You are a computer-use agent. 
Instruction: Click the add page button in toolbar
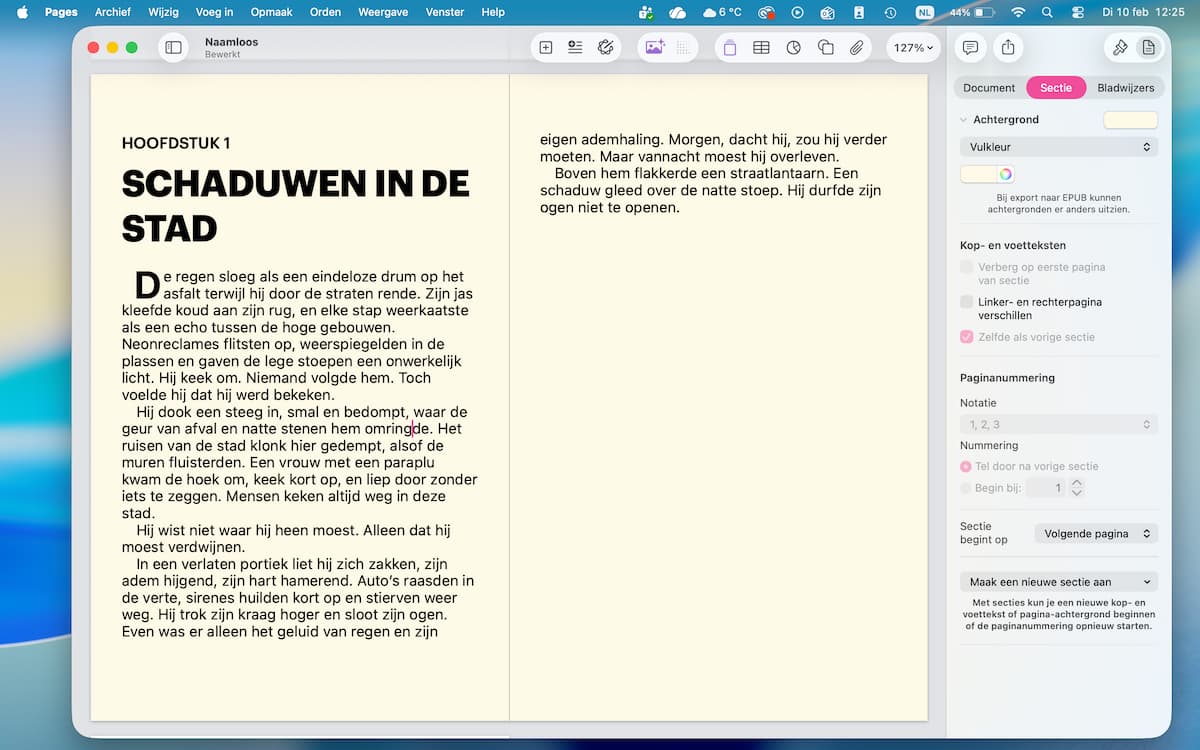(x=546, y=47)
